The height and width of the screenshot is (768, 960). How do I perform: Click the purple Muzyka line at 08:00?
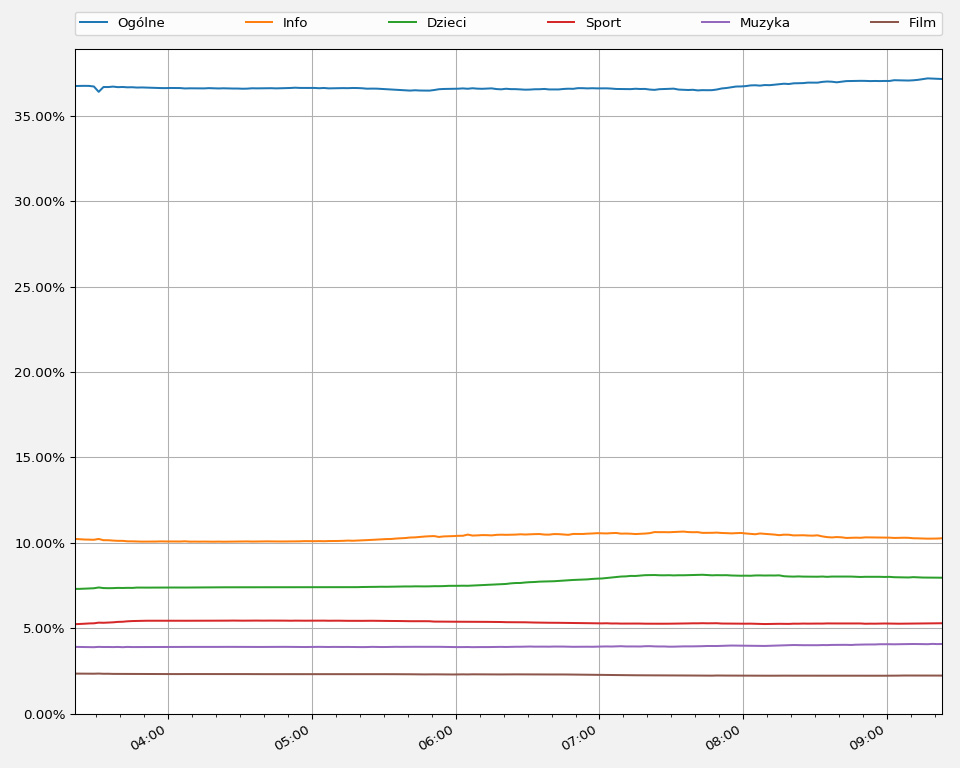click(x=743, y=646)
